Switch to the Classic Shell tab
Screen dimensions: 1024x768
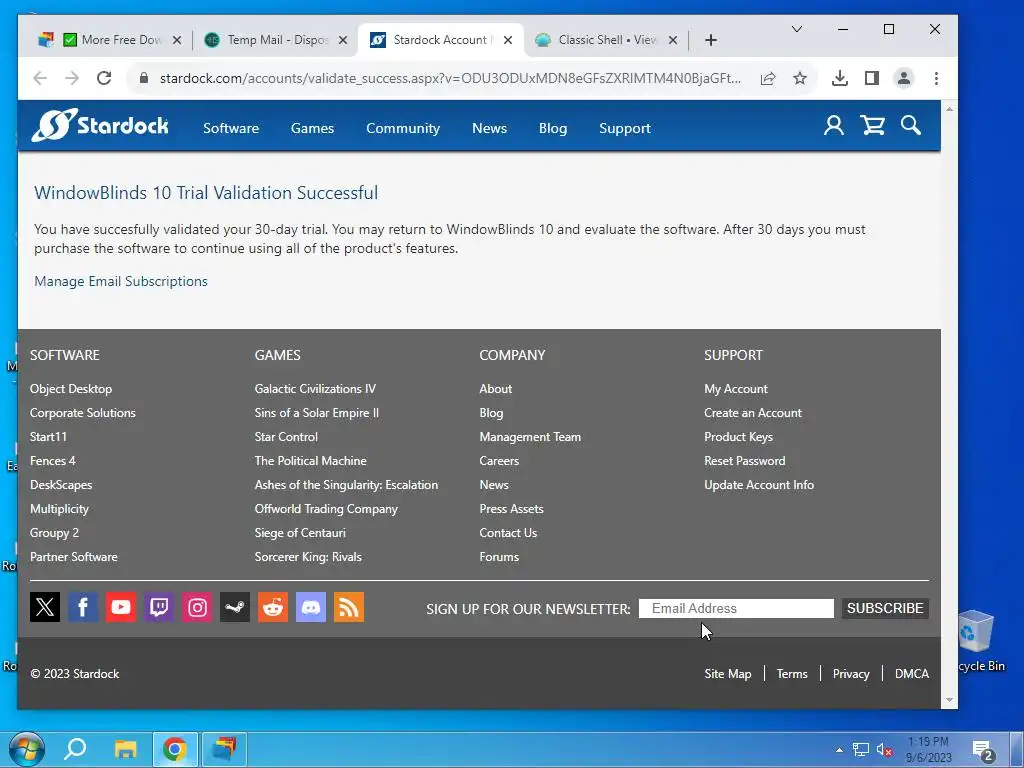(604, 40)
